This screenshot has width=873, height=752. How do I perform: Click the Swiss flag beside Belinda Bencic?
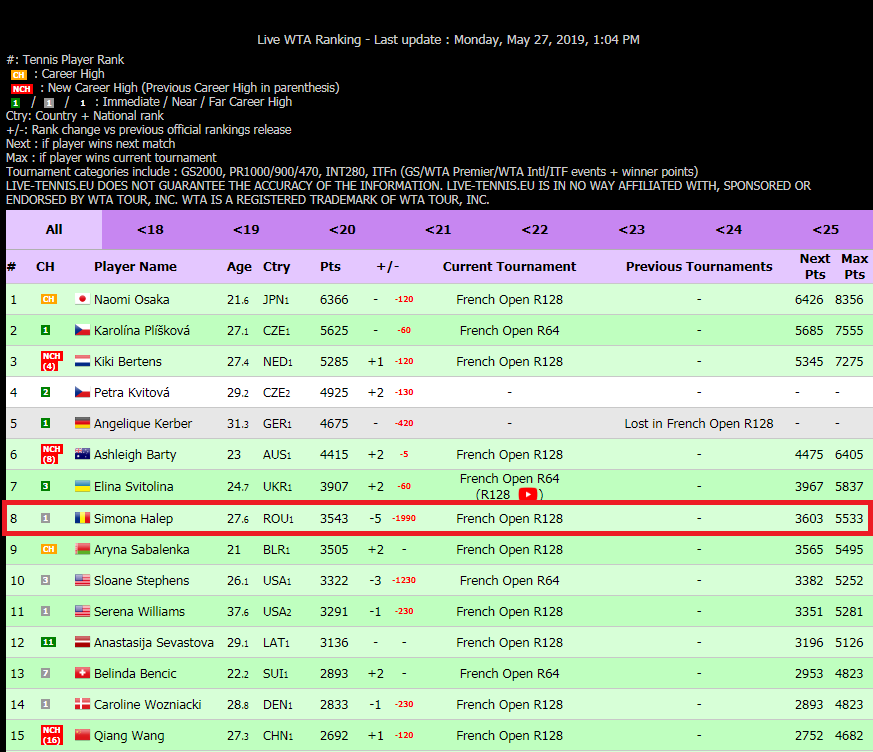(82, 673)
